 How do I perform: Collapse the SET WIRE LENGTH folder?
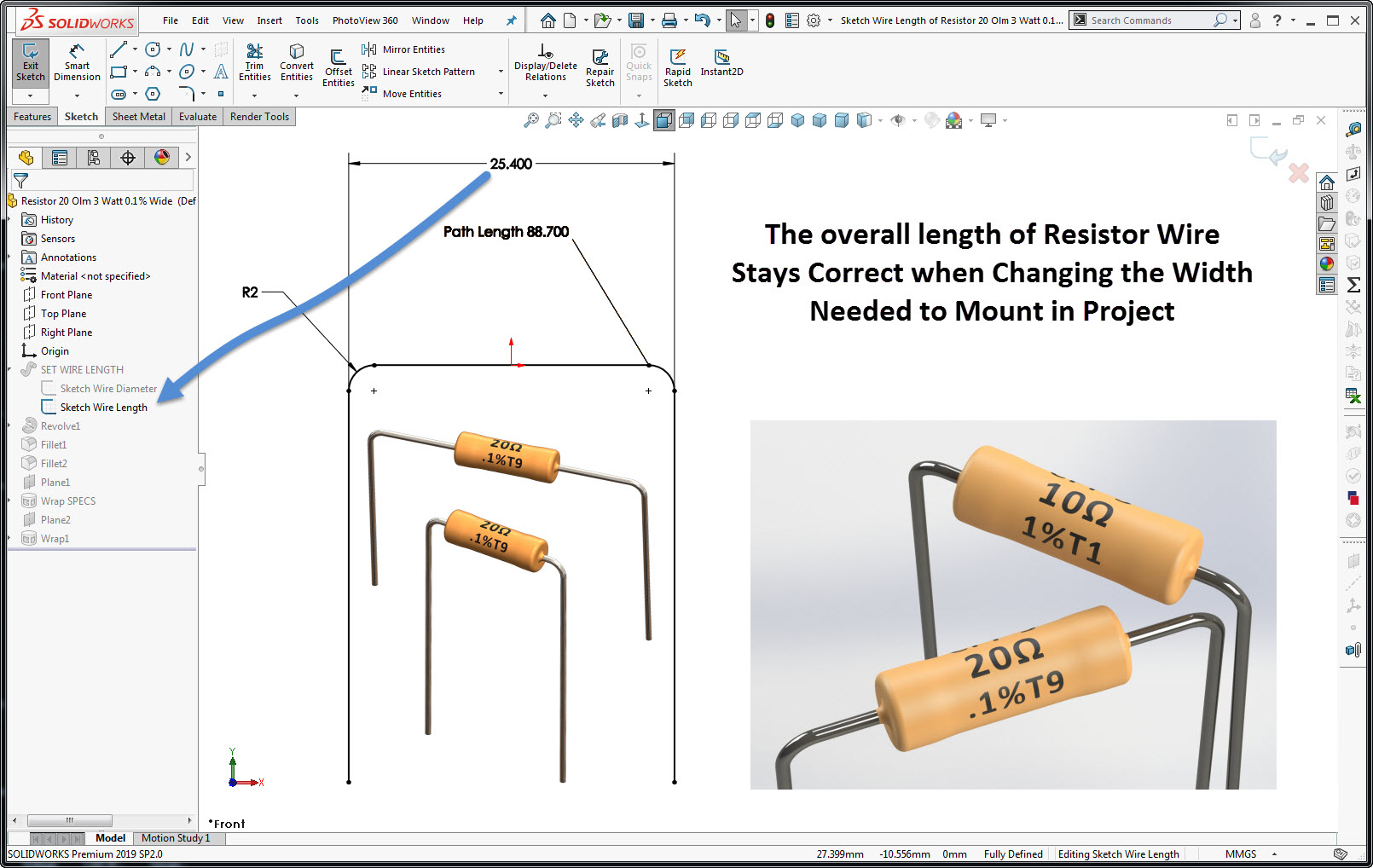point(9,370)
